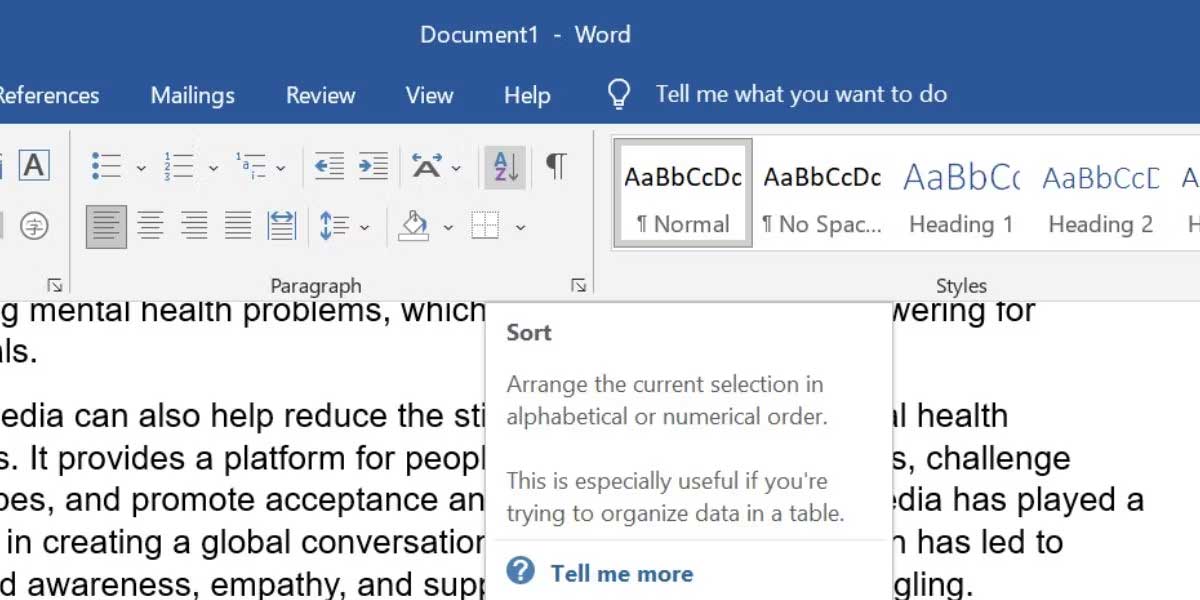Open numbering library dropdown arrow
The image size is (1200, 600).
pos(213,167)
